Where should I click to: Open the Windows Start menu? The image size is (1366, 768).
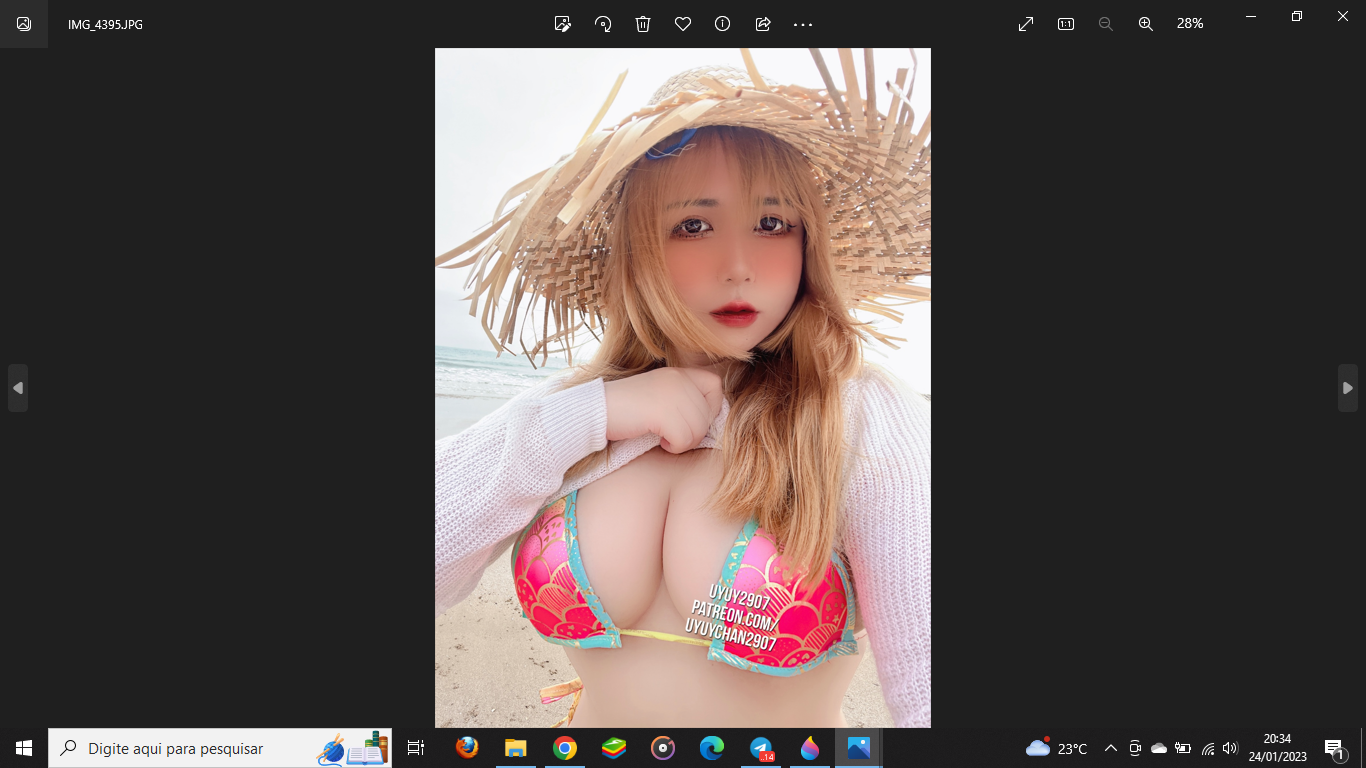pos(24,748)
